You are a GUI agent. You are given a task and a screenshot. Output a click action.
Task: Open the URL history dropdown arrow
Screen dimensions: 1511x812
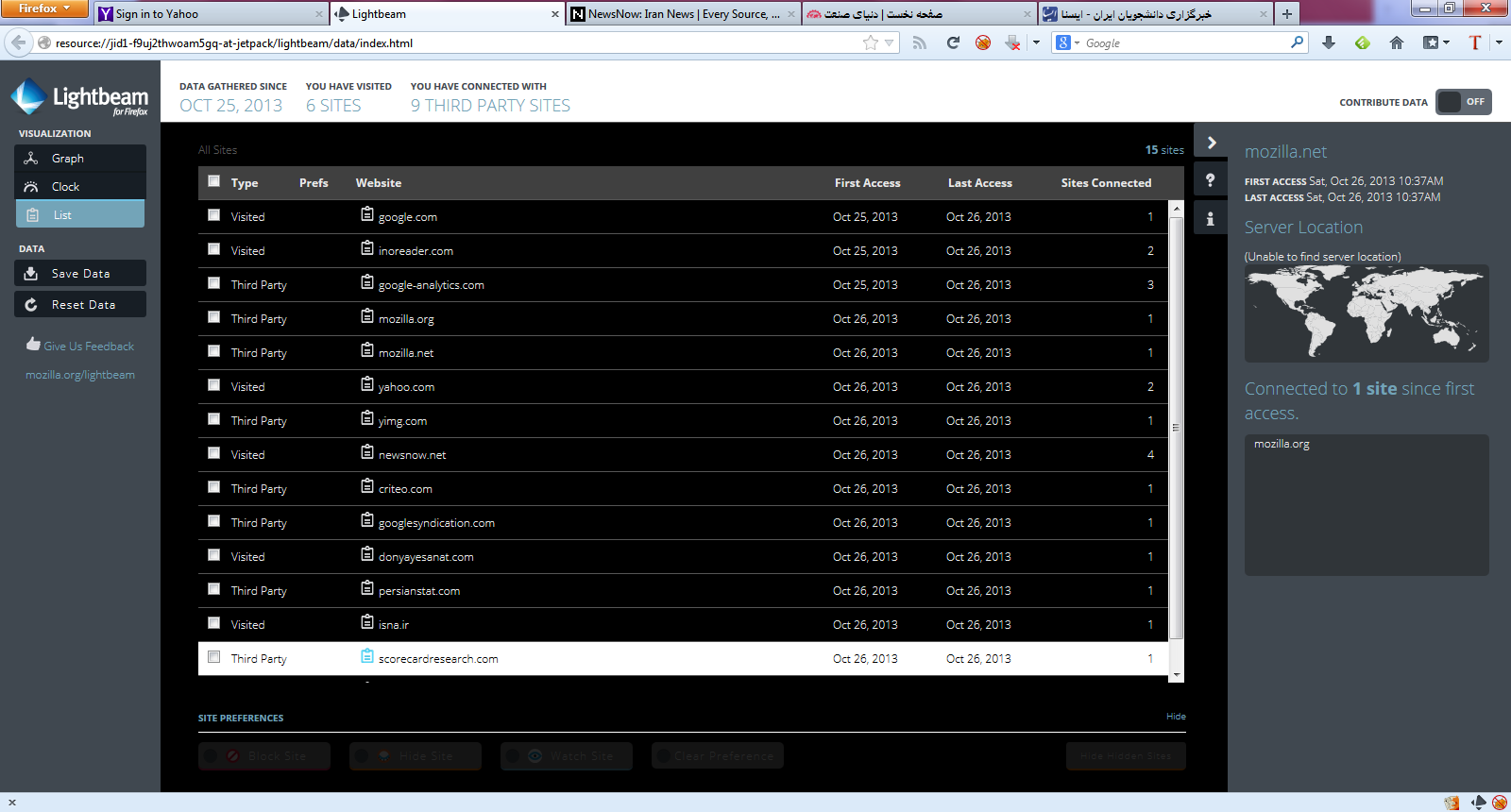889,42
